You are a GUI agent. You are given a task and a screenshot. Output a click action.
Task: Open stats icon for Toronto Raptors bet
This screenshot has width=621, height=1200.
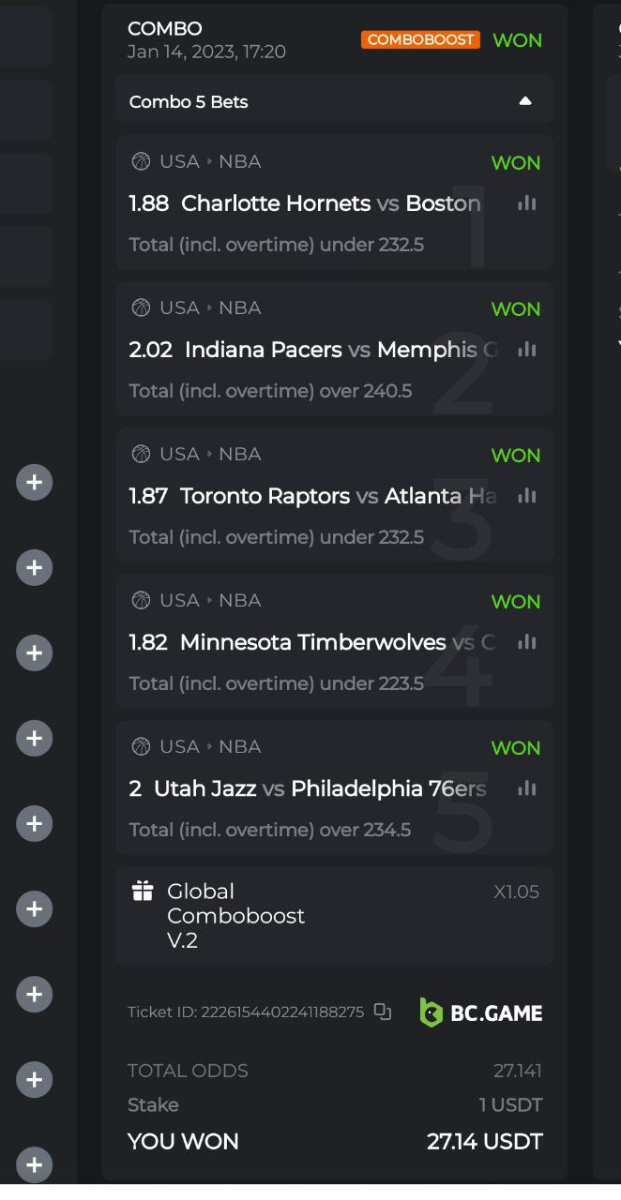tap(527, 496)
